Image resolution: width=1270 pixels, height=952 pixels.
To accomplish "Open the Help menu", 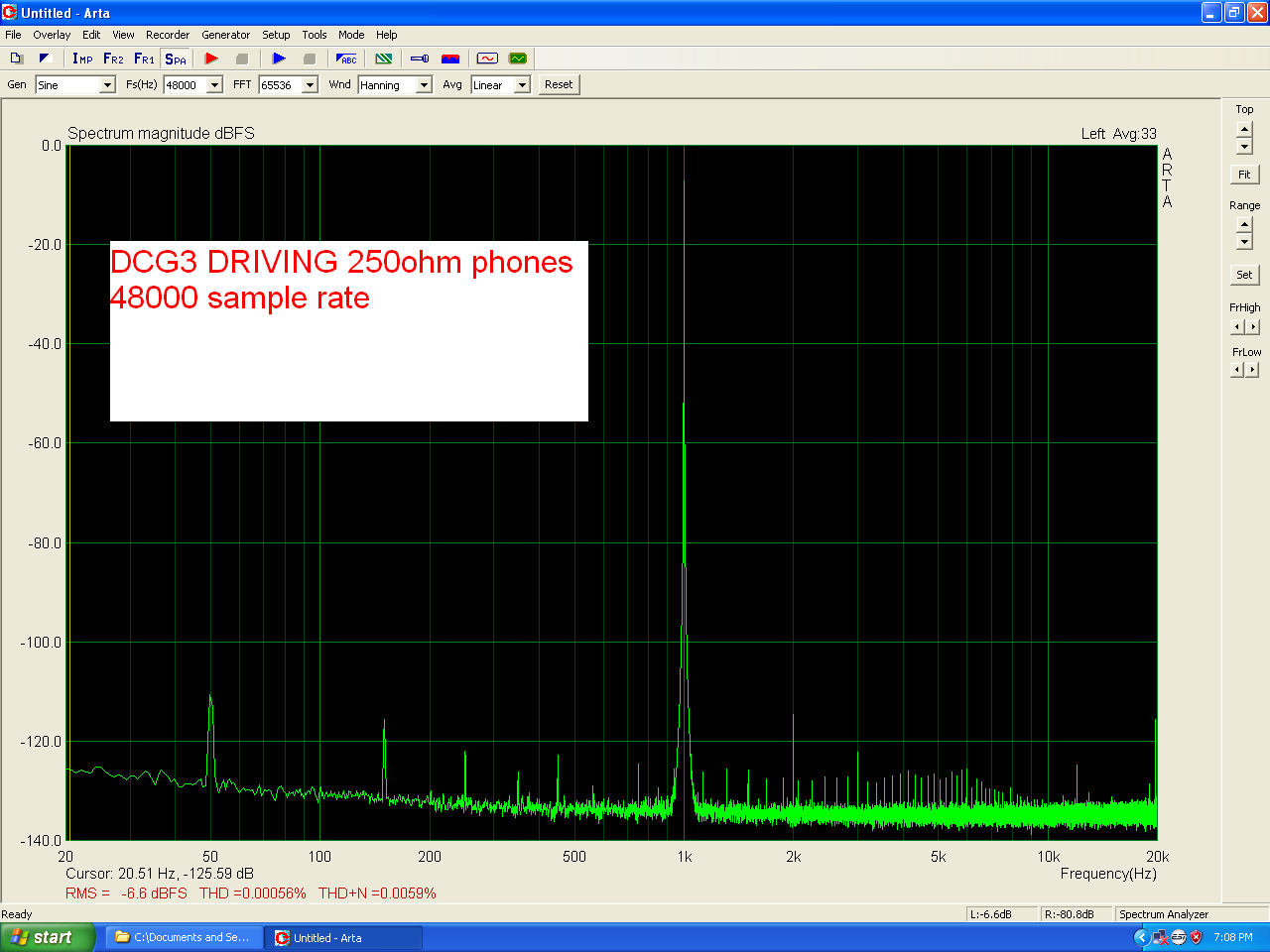I will pyautogui.click(x=387, y=35).
